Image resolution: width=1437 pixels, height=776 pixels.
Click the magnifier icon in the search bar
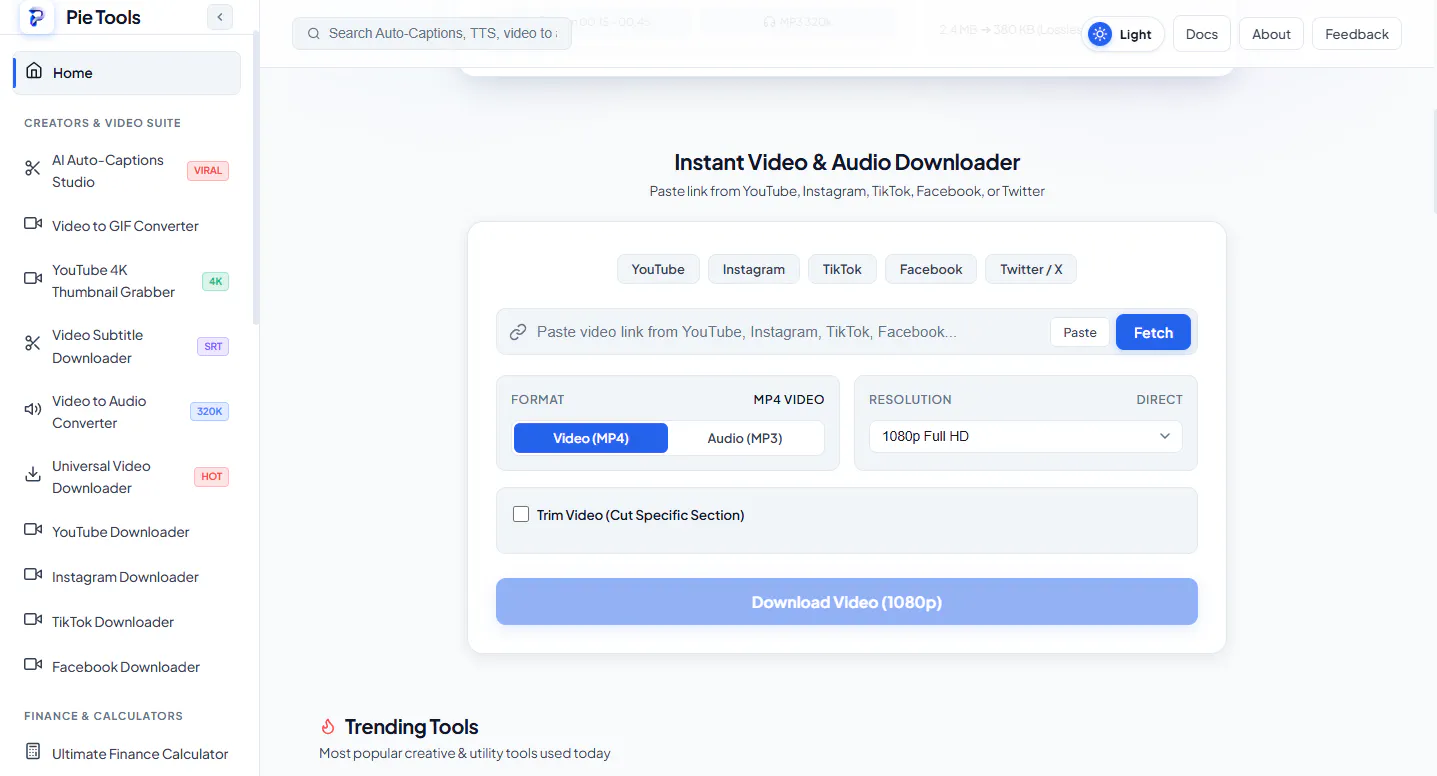point(314,34)
